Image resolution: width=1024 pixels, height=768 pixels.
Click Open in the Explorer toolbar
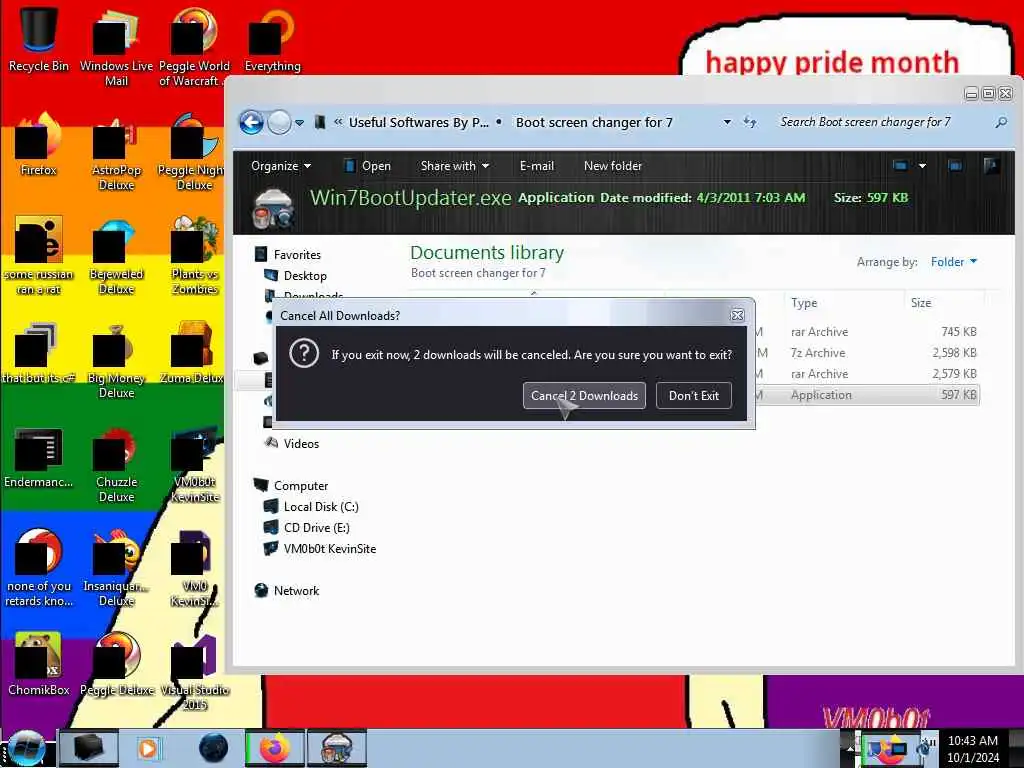coord(367,166)
